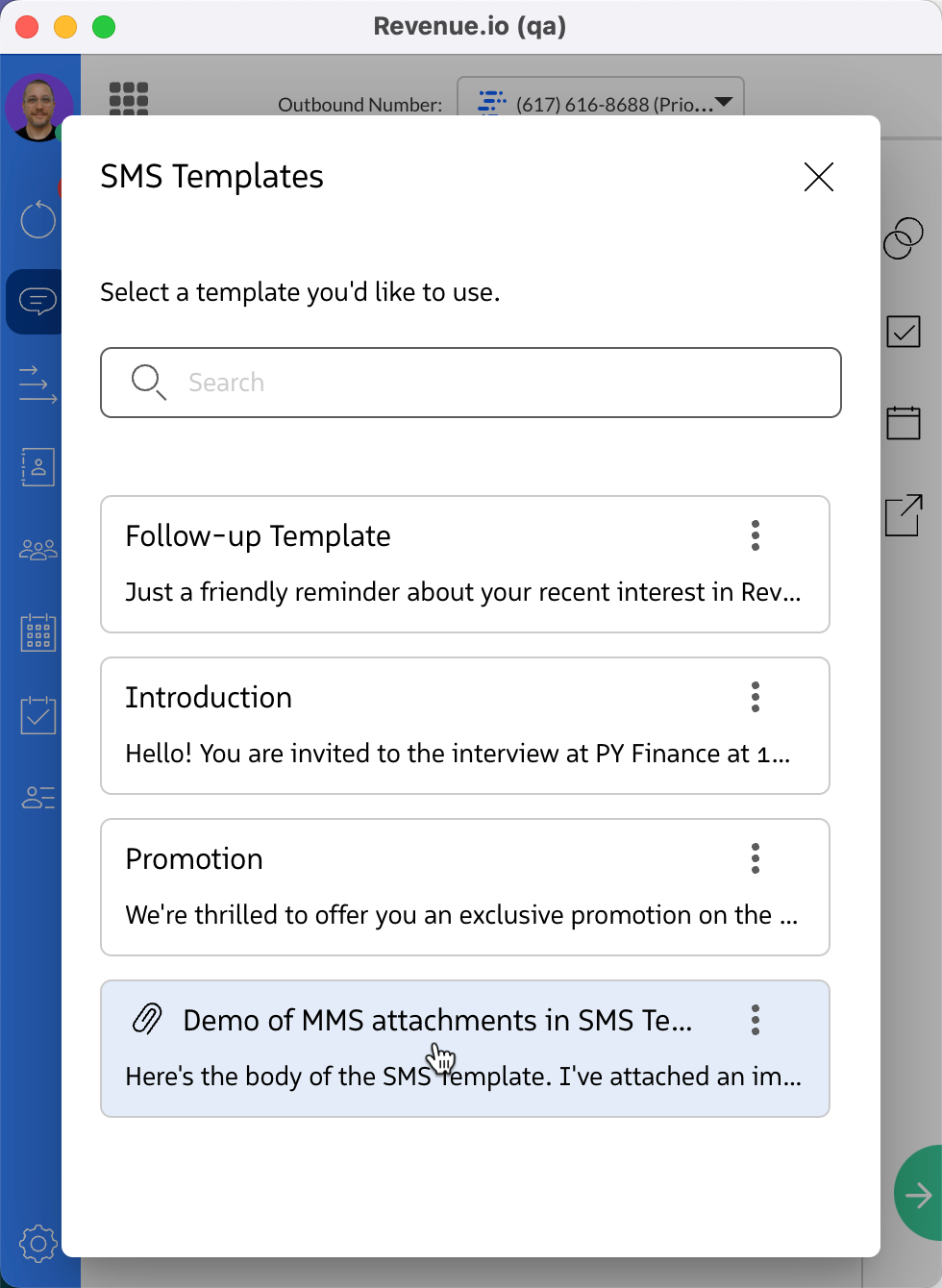The height and width of the screenshot is (1288, 942).
Task: Click the green arrow send button
Action: (918, 1195)
